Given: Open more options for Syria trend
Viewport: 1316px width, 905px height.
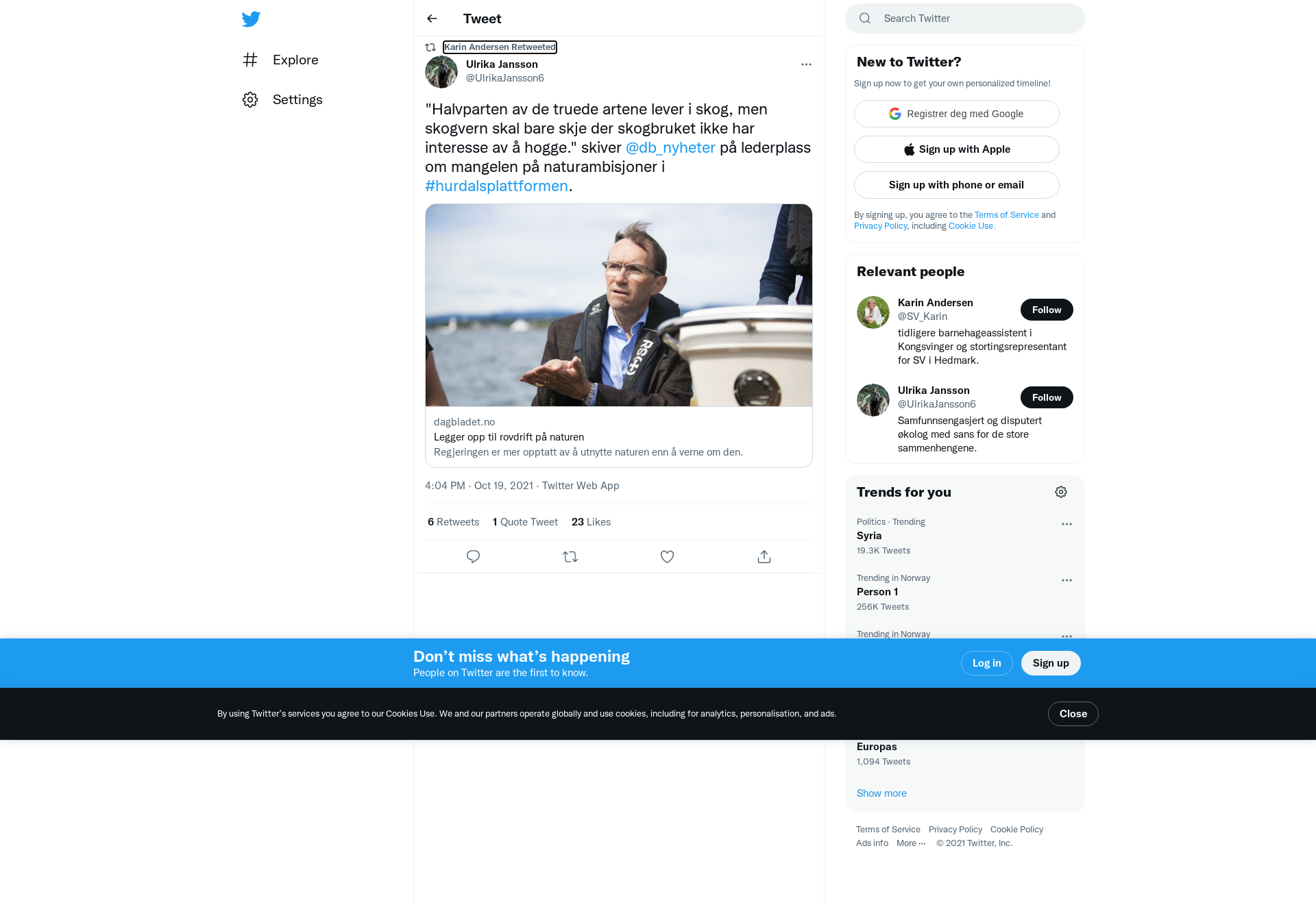Looking at the screenshot, I should coord(1067,524).
